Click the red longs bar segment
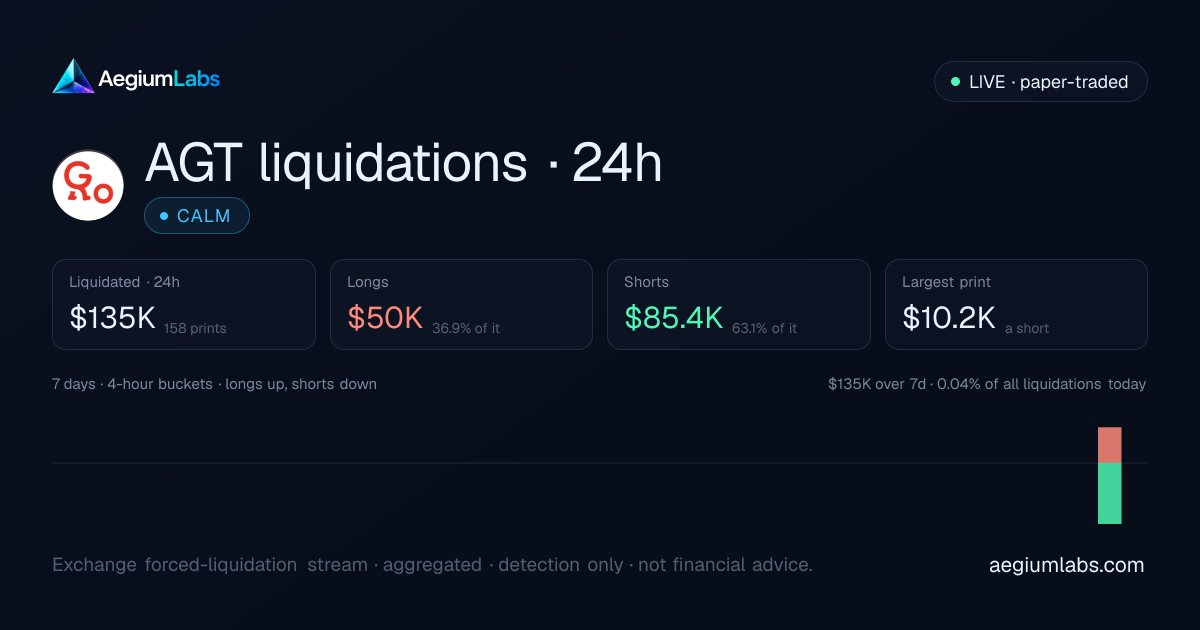 point(1110,445)
